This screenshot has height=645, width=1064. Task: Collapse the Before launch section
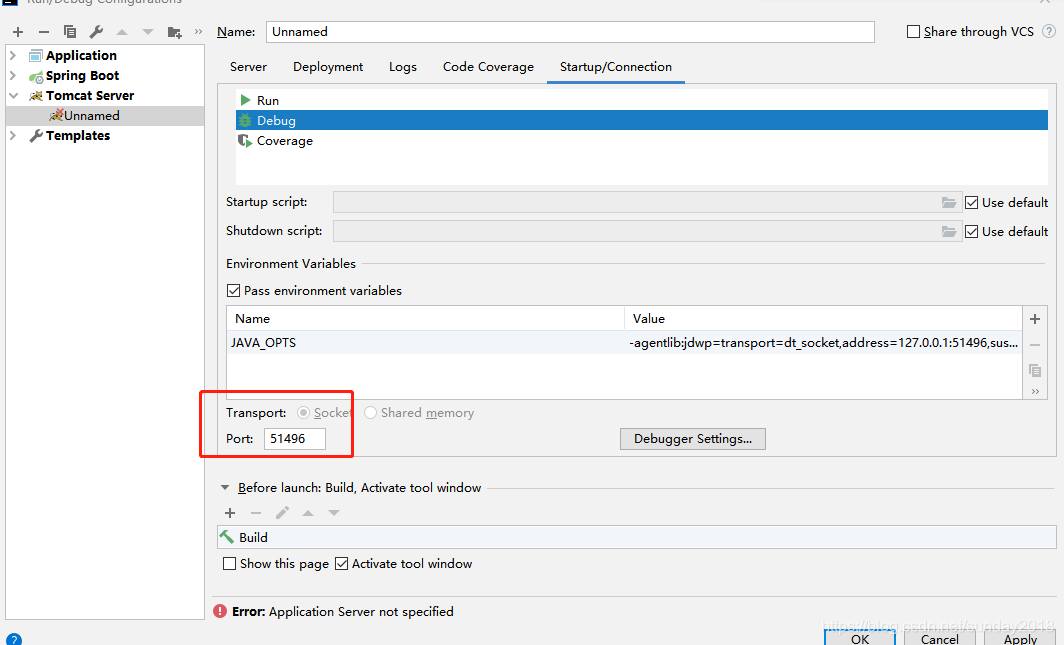pyautogui.click(x=225, y=488)
